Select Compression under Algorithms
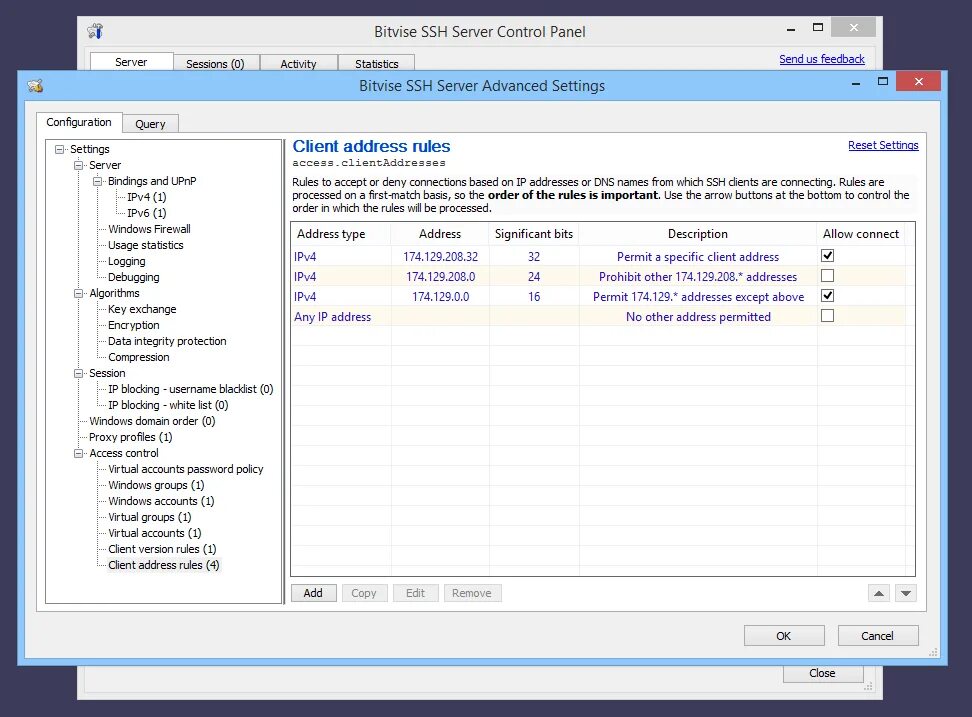Image resolution: width=972 pixels, height=717 pixels. [x=138, y=358]
